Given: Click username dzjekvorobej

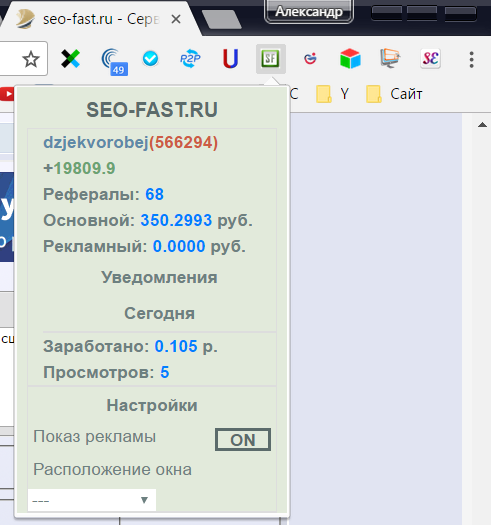Looking at the screenshot, I should click(96, 143).
